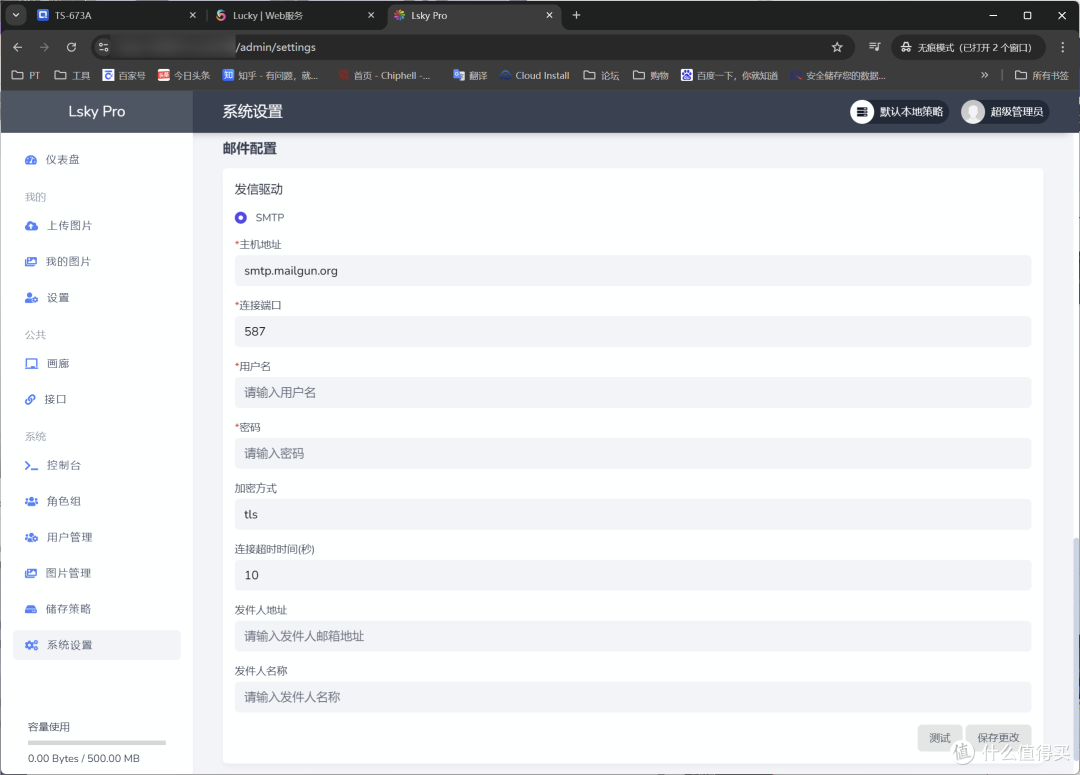Viewport: 1080px width, 775px height.
Task: Open a new browser tab
Action: coord(577,15)
